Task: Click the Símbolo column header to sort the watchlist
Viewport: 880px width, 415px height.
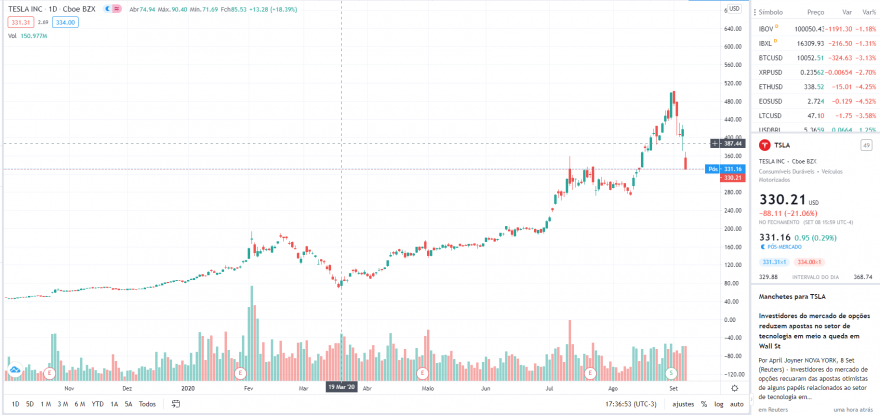Action: pyautogui.click(x=769, y=11)
